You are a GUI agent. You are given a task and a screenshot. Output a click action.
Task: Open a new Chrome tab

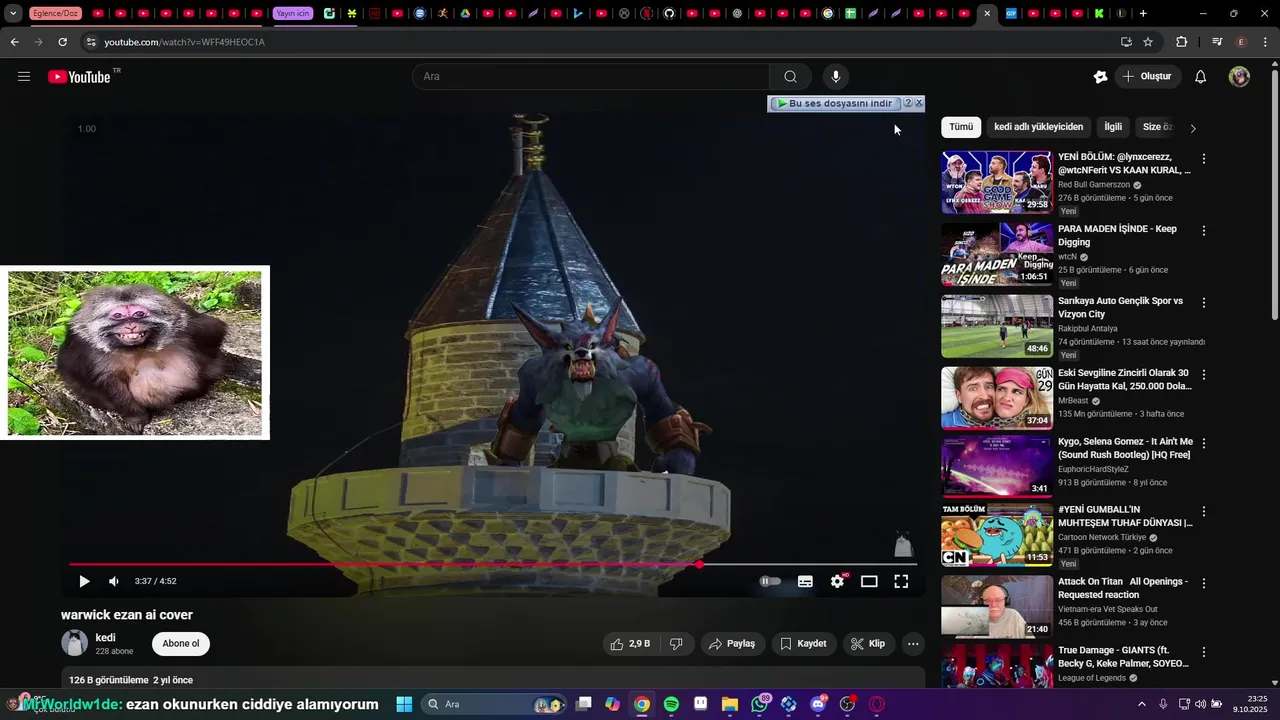(1143, 14)
